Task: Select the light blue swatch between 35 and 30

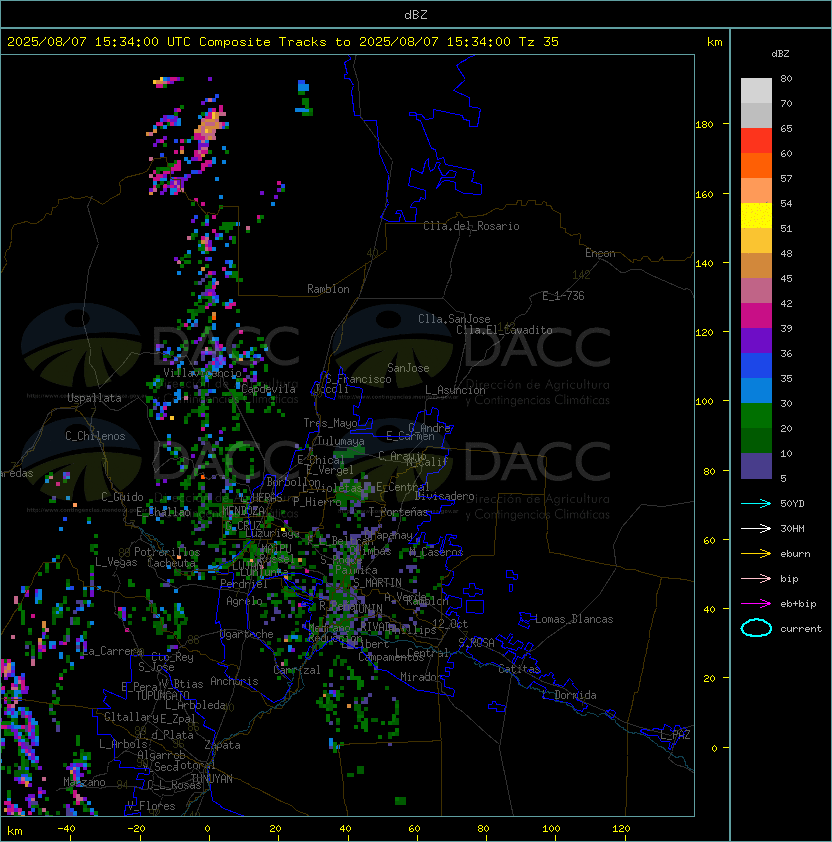Action: [756, 391]
